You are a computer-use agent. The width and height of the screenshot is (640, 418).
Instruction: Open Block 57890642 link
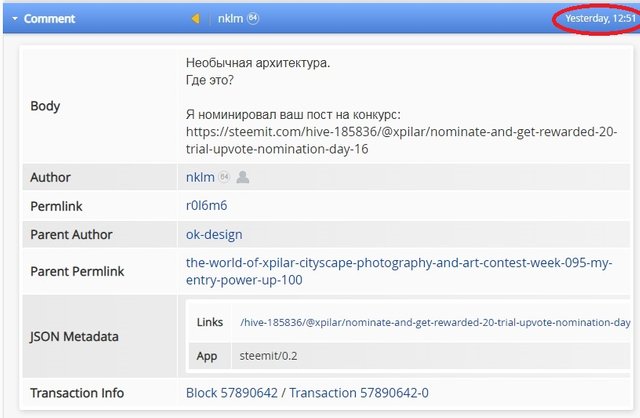[232, 393]
